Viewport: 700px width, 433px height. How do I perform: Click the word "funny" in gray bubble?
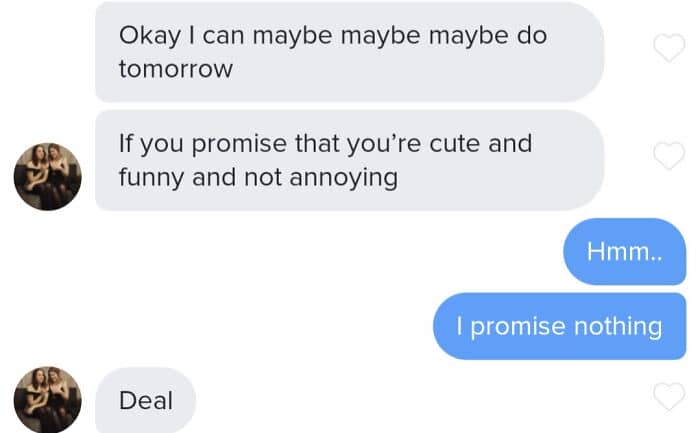coord(151,178)
